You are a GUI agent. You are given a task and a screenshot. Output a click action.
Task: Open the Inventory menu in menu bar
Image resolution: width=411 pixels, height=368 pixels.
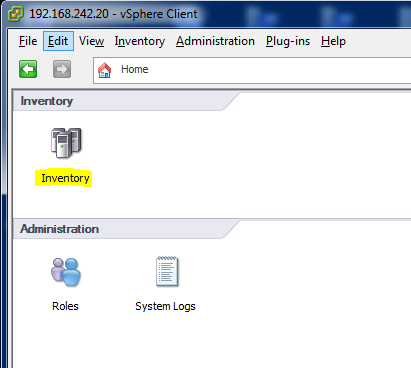(140, 41)
